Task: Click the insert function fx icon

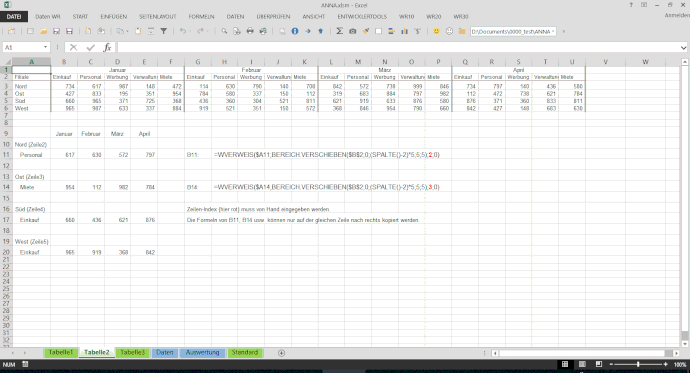Action: tap(107, 47)
